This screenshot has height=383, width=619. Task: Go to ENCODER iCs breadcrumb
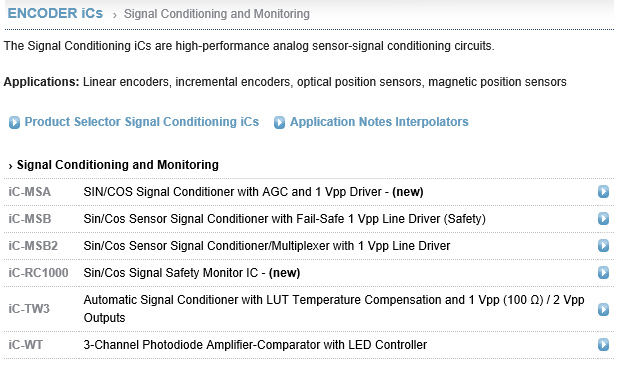55,13
